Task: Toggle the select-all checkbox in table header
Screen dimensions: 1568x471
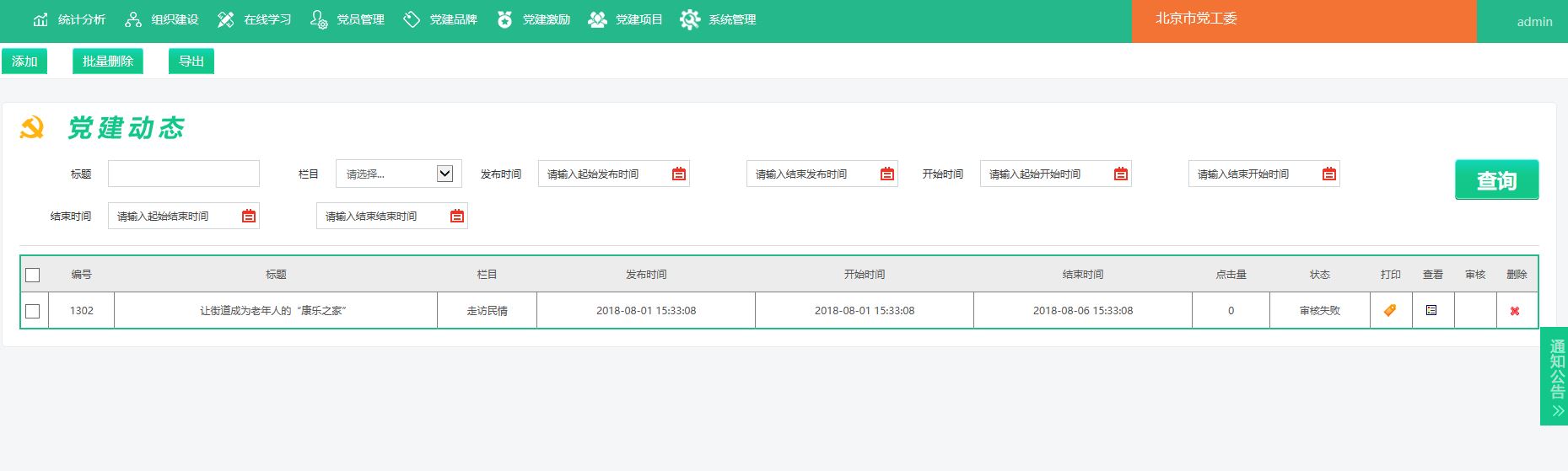Action: click(33, 275)
